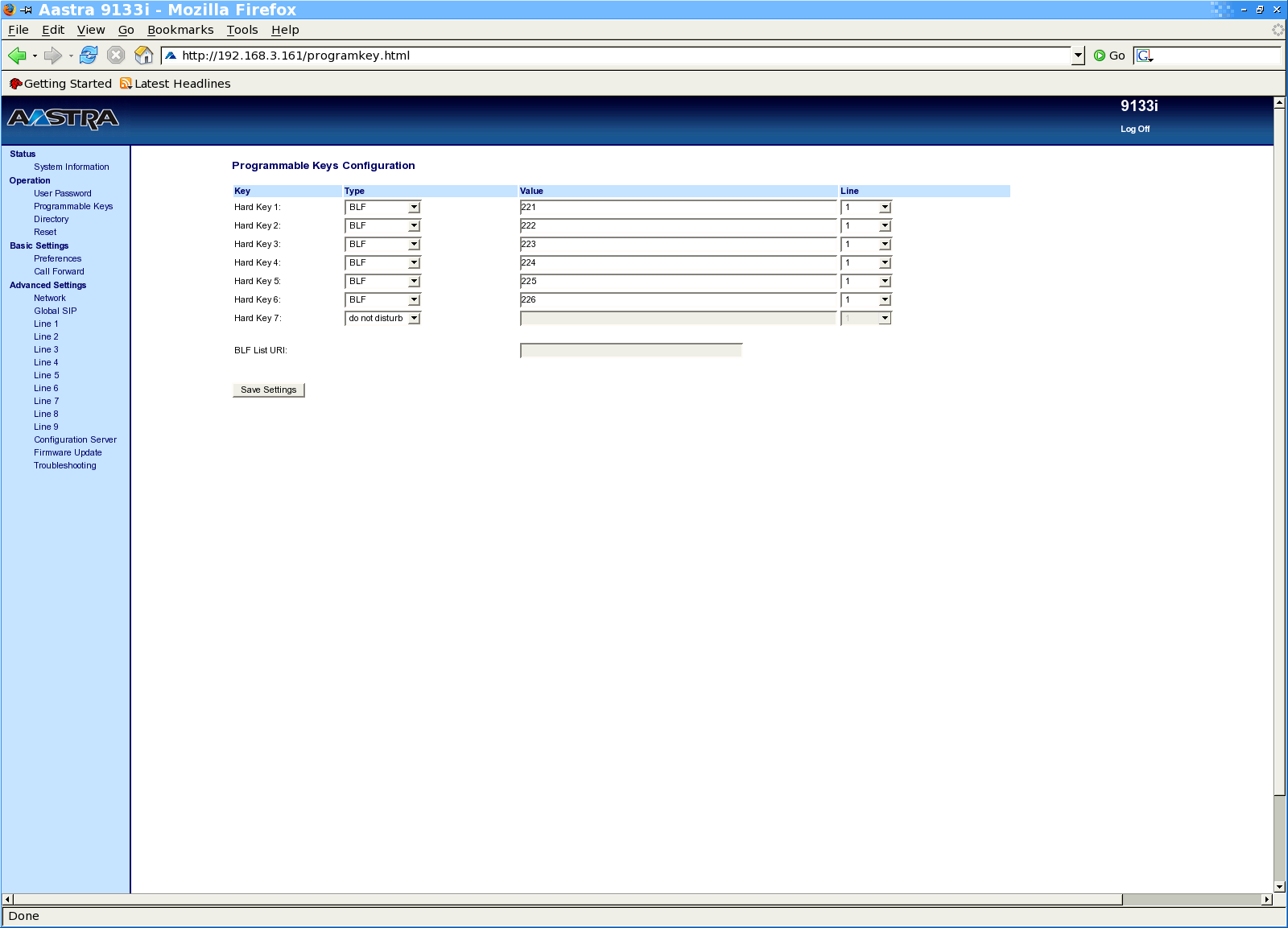
Task: Open System Information in the sidebar
Action: 72,167
